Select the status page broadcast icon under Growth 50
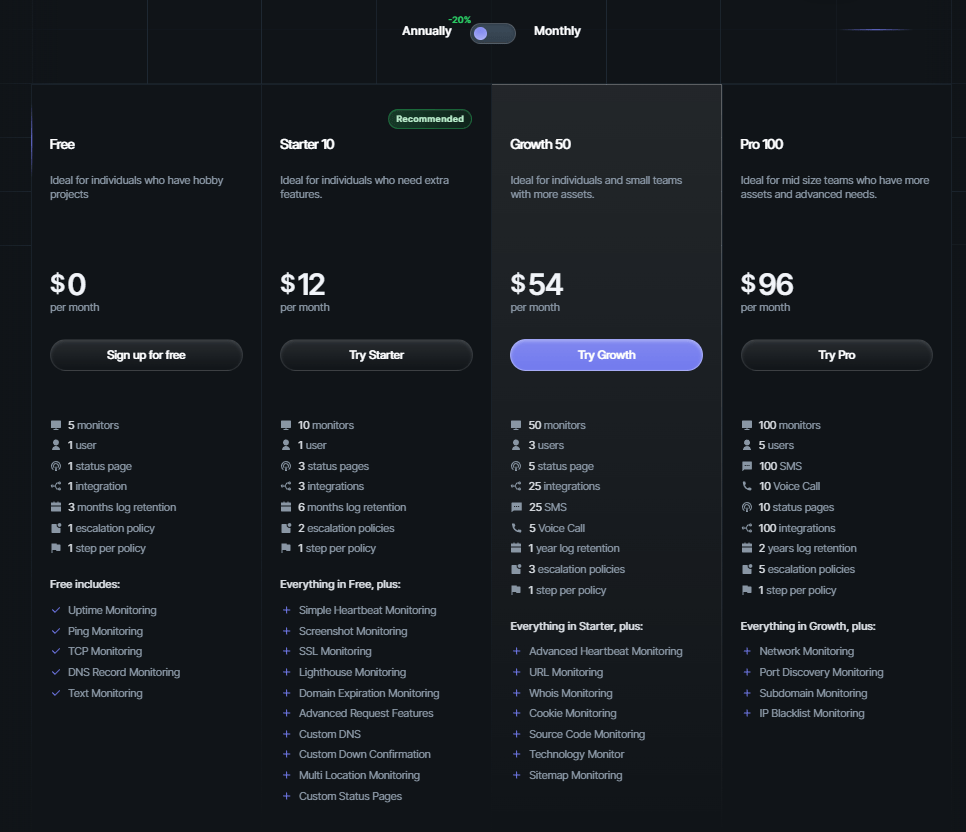 click(517, 466)
